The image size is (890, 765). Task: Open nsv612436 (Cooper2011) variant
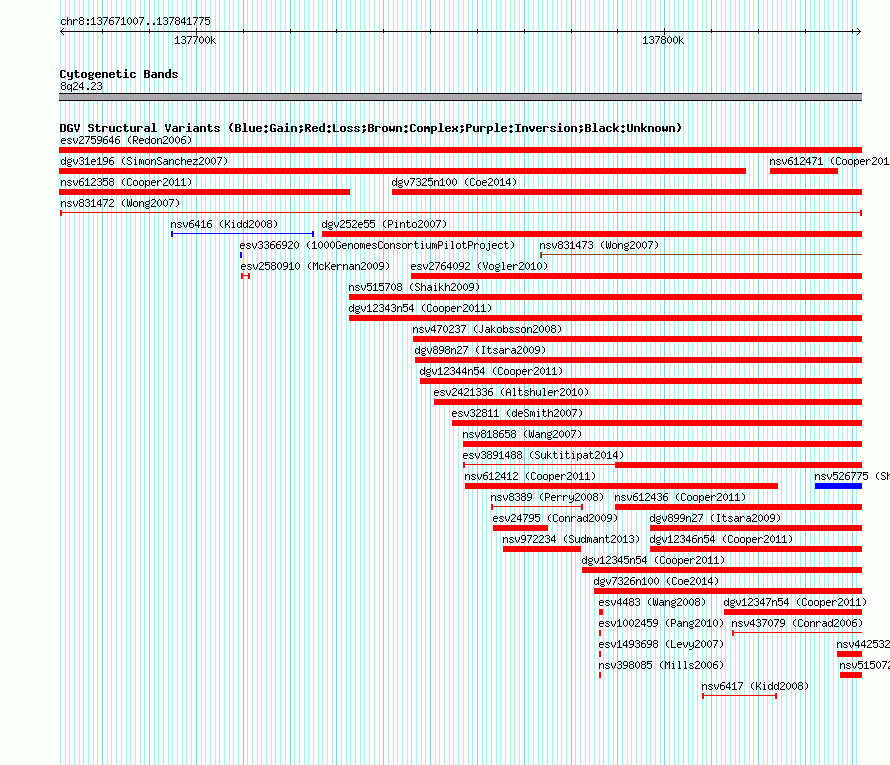coord(680,497)
